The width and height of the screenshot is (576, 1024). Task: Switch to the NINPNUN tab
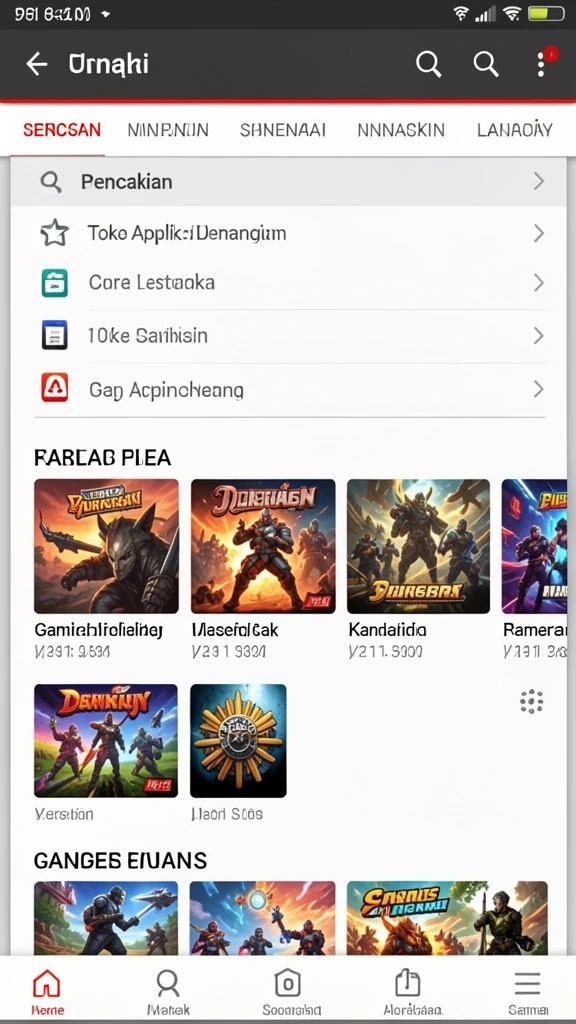pos(168,130)
